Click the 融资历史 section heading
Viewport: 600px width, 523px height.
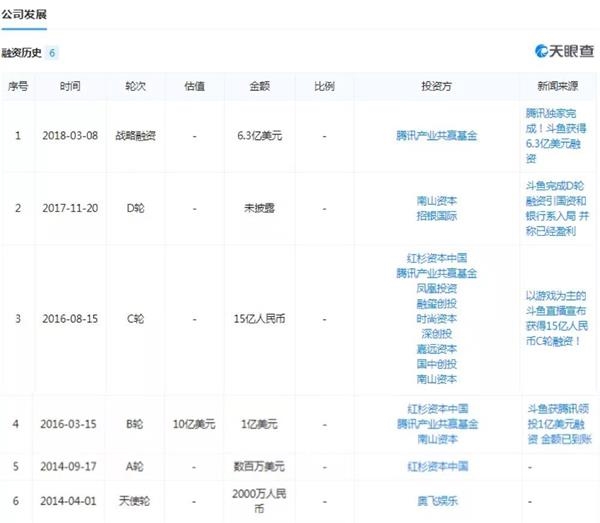click(23, 52)
